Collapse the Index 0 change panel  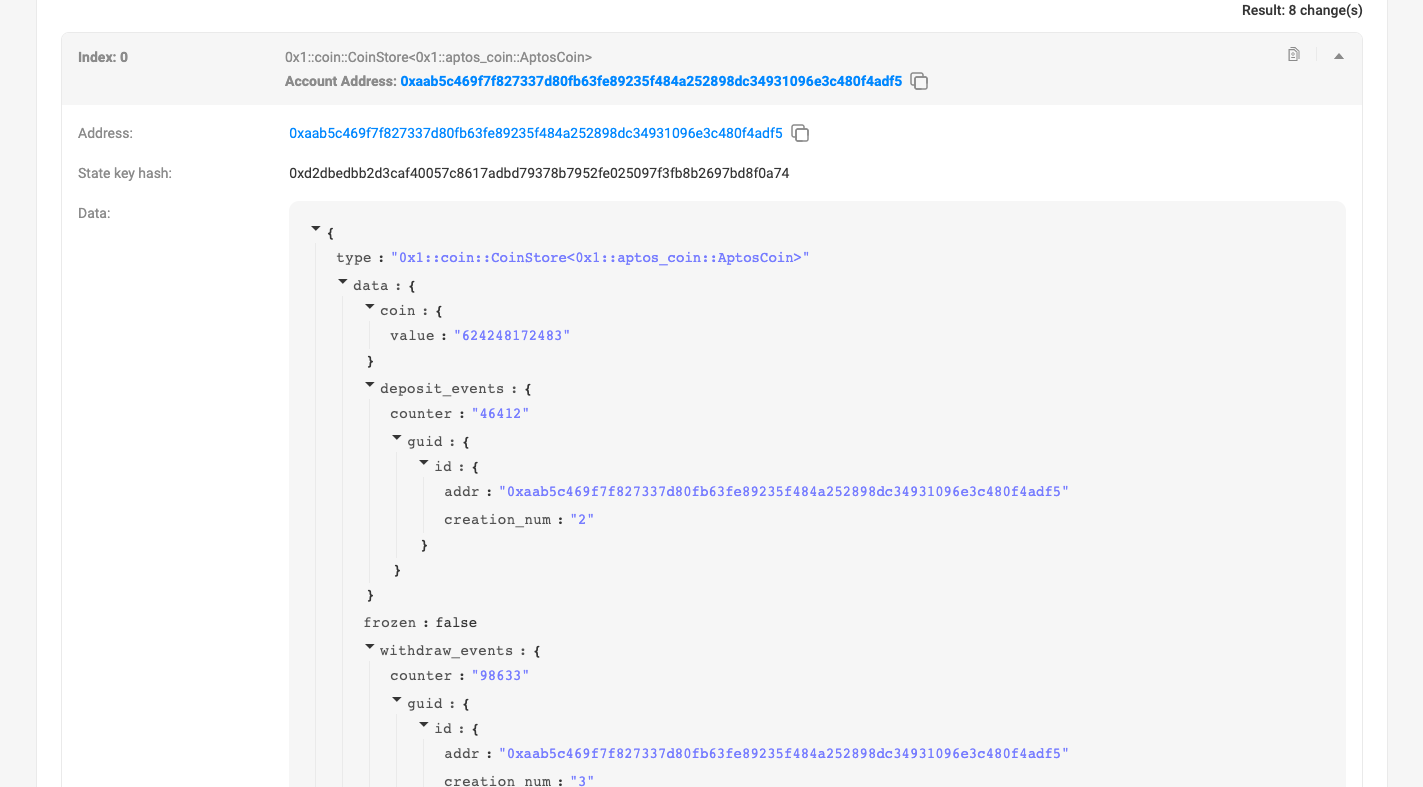click(x=1339, y=56)
